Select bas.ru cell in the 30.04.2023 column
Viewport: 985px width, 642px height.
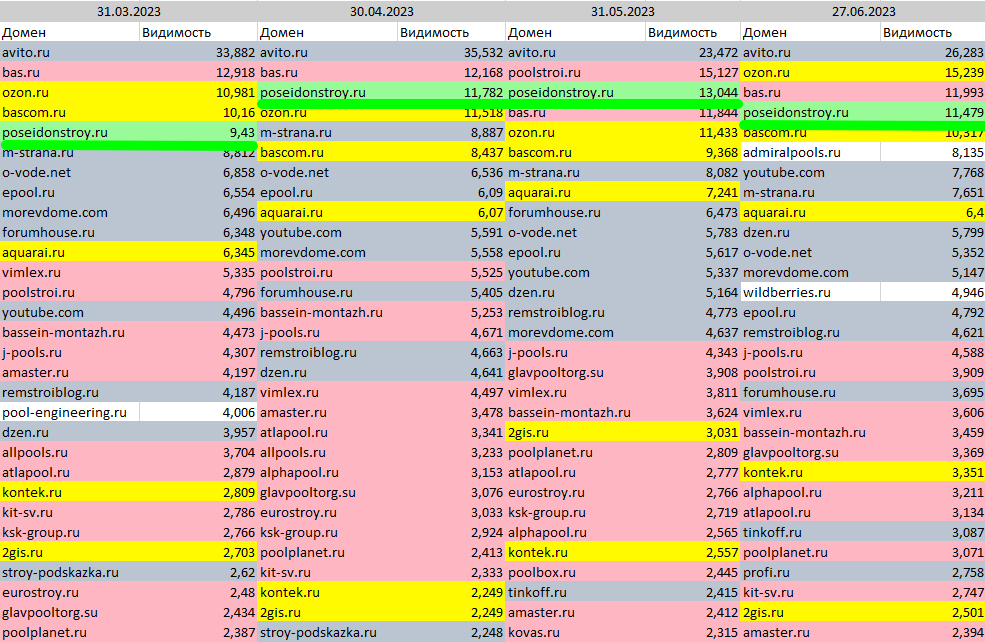[327, 72]
